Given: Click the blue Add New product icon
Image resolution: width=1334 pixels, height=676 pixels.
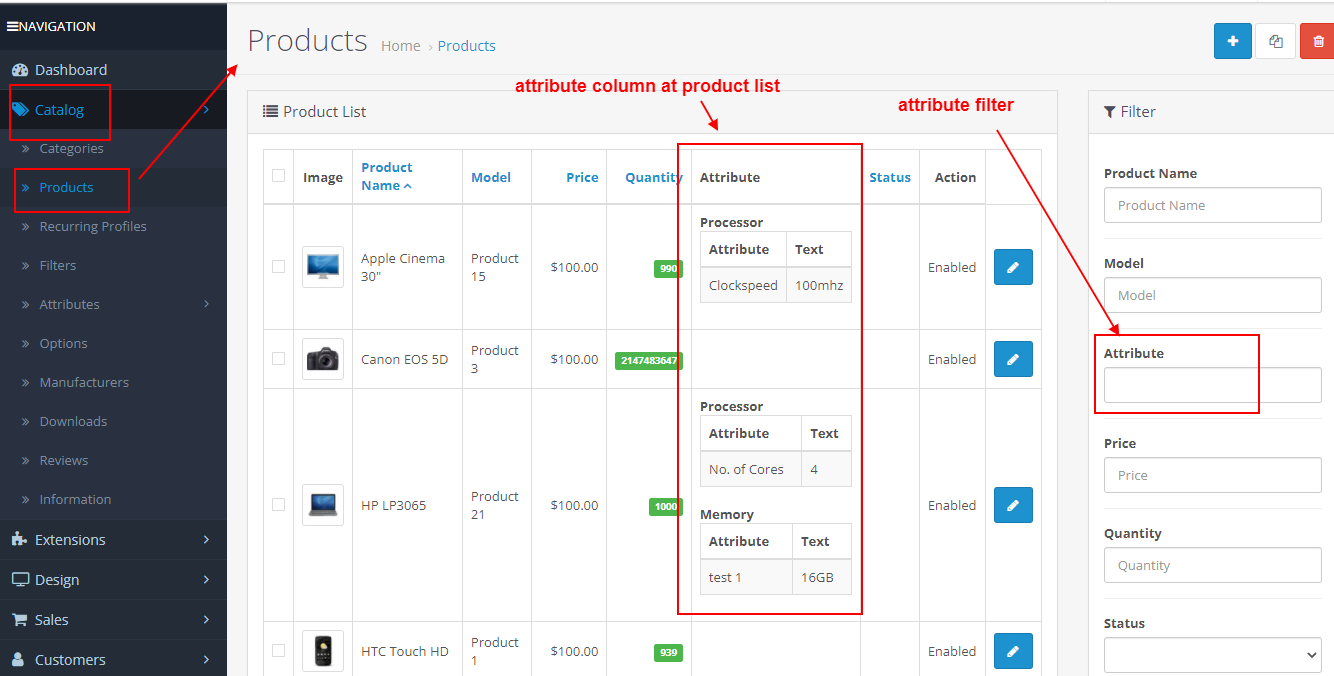Looking at the screenshot, I should tap(1232, 41).
